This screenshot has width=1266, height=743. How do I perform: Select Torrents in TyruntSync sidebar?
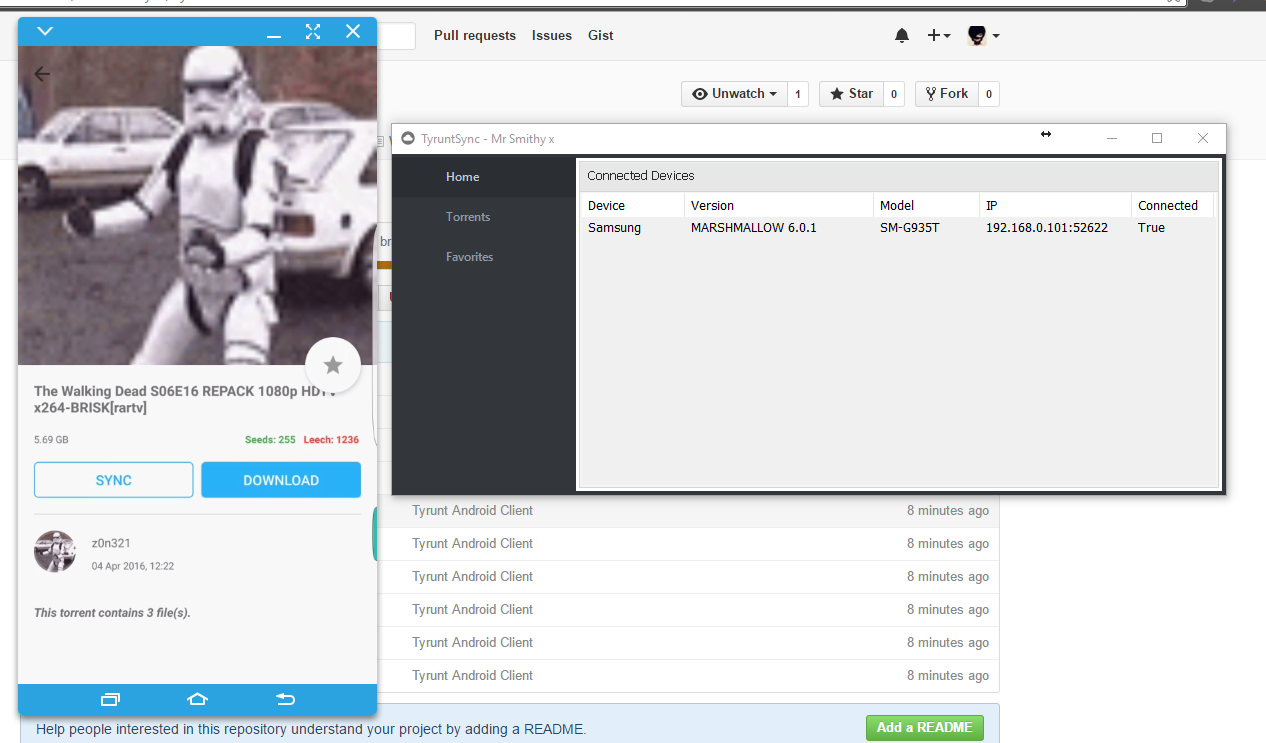(x=484, y=217)
